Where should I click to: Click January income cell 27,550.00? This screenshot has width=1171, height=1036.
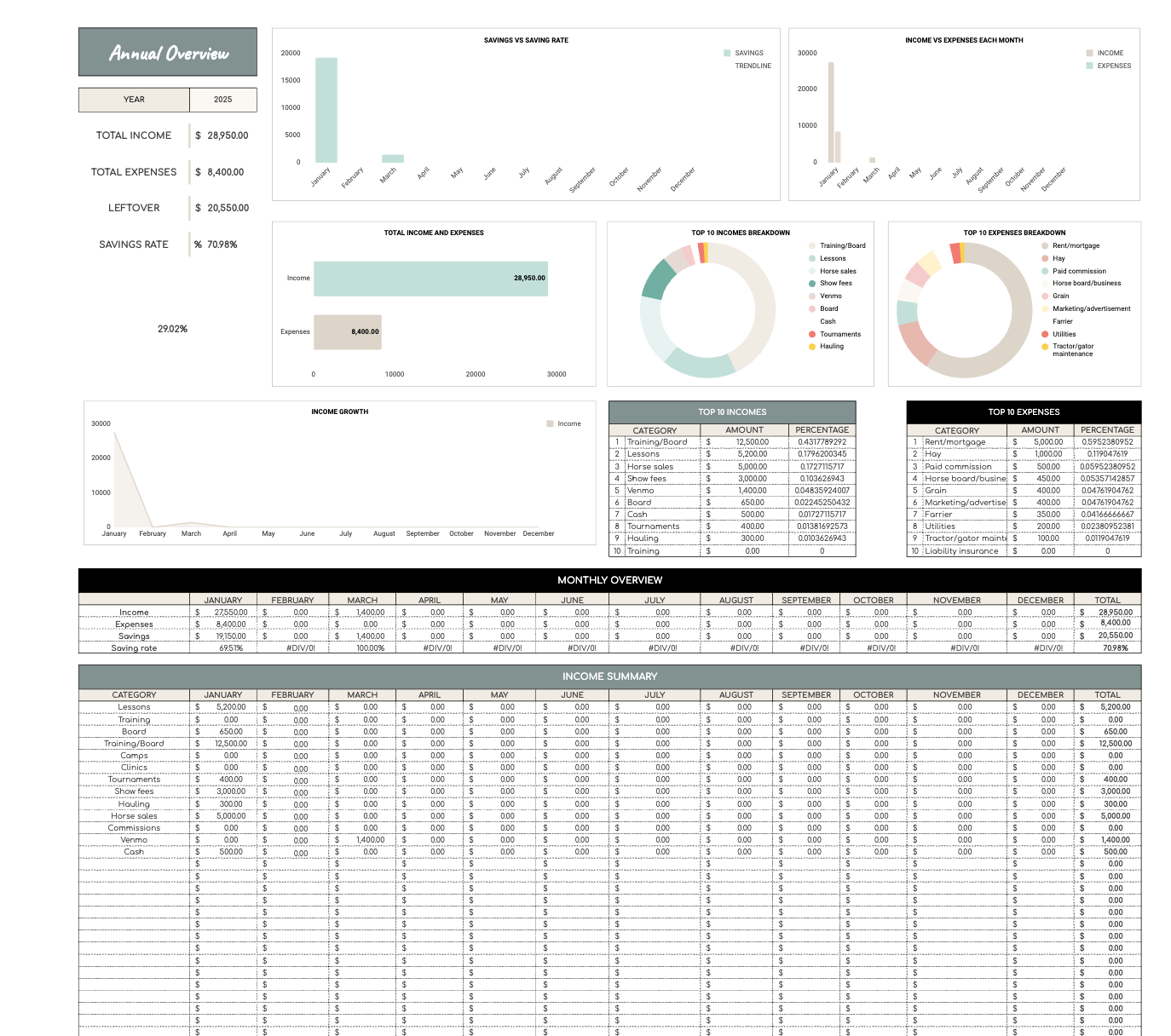223,613
